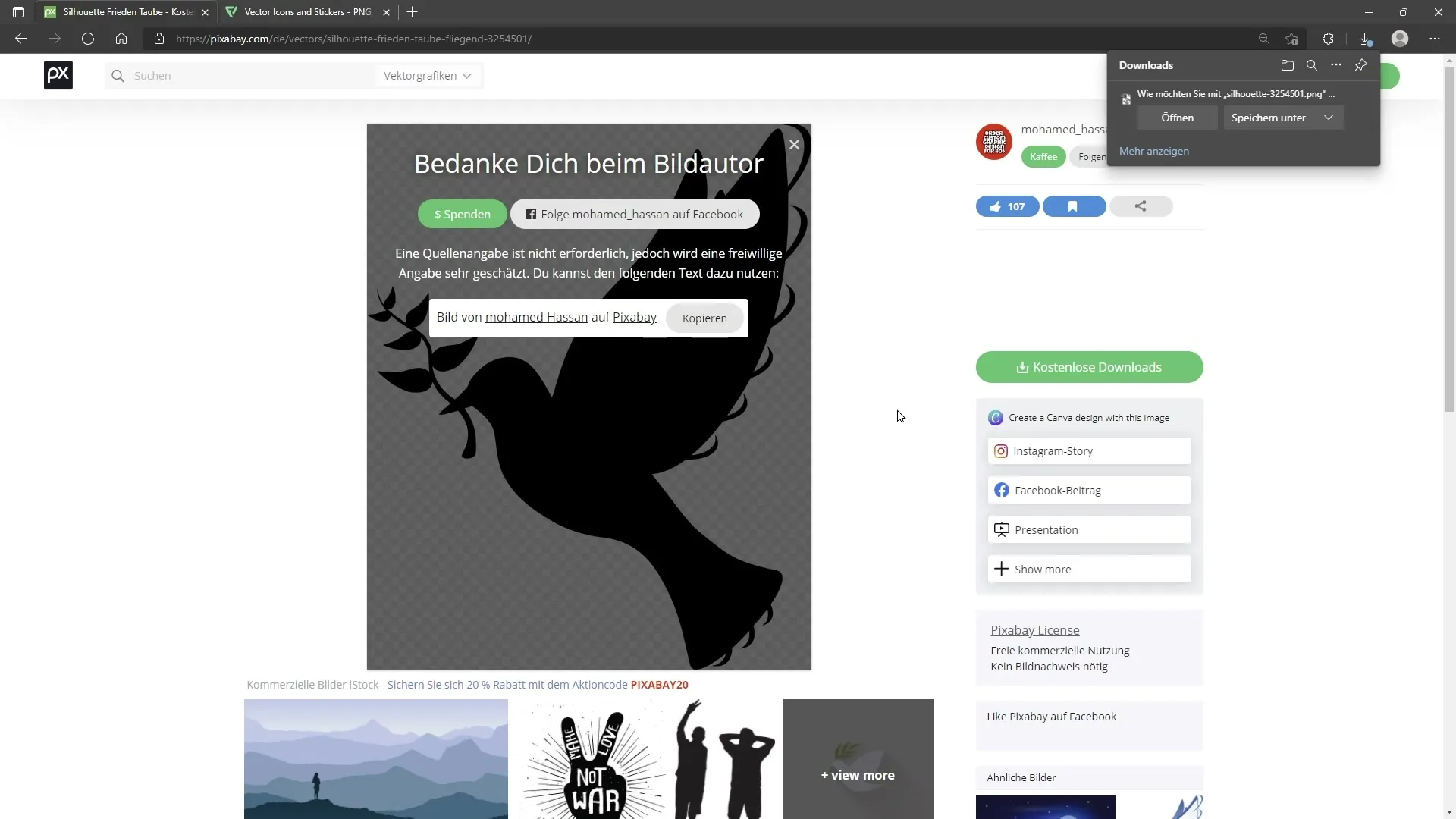Close the Bedanke Dich dialog

(x=794, y=144)
